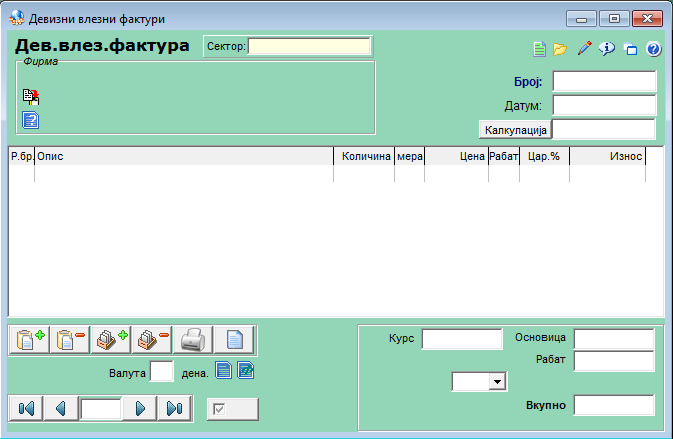Toggle the checkmark button next to navigation
This screenshot has height=439, width=673.
pyautogui.click(x=233, y=409)
